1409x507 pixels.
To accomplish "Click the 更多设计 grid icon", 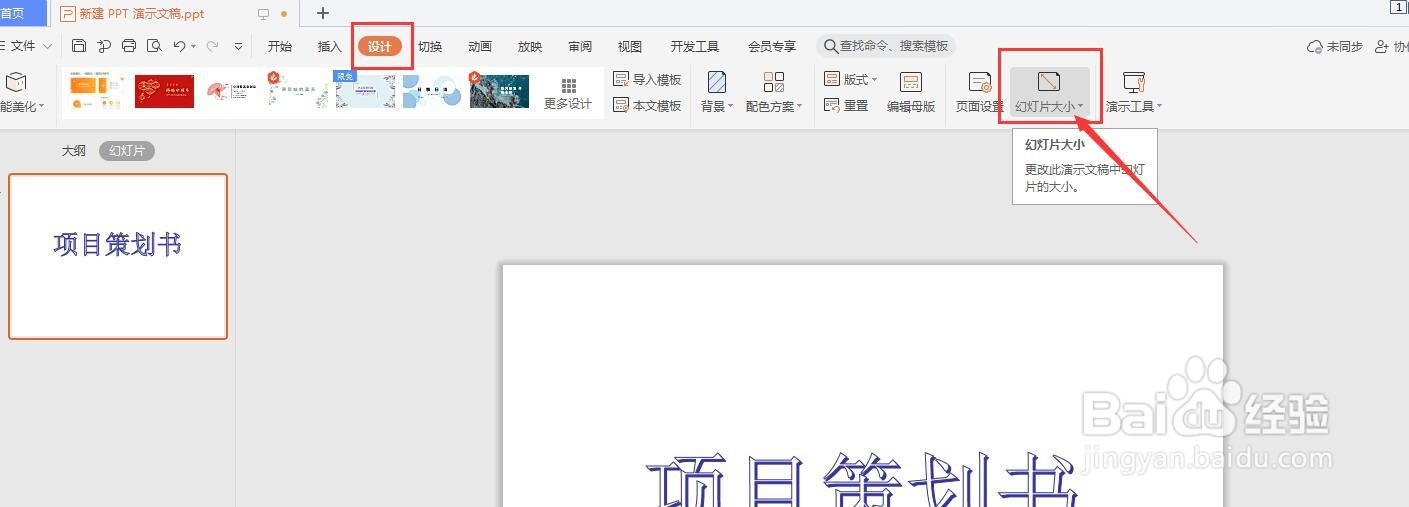I will coord(568,92).
